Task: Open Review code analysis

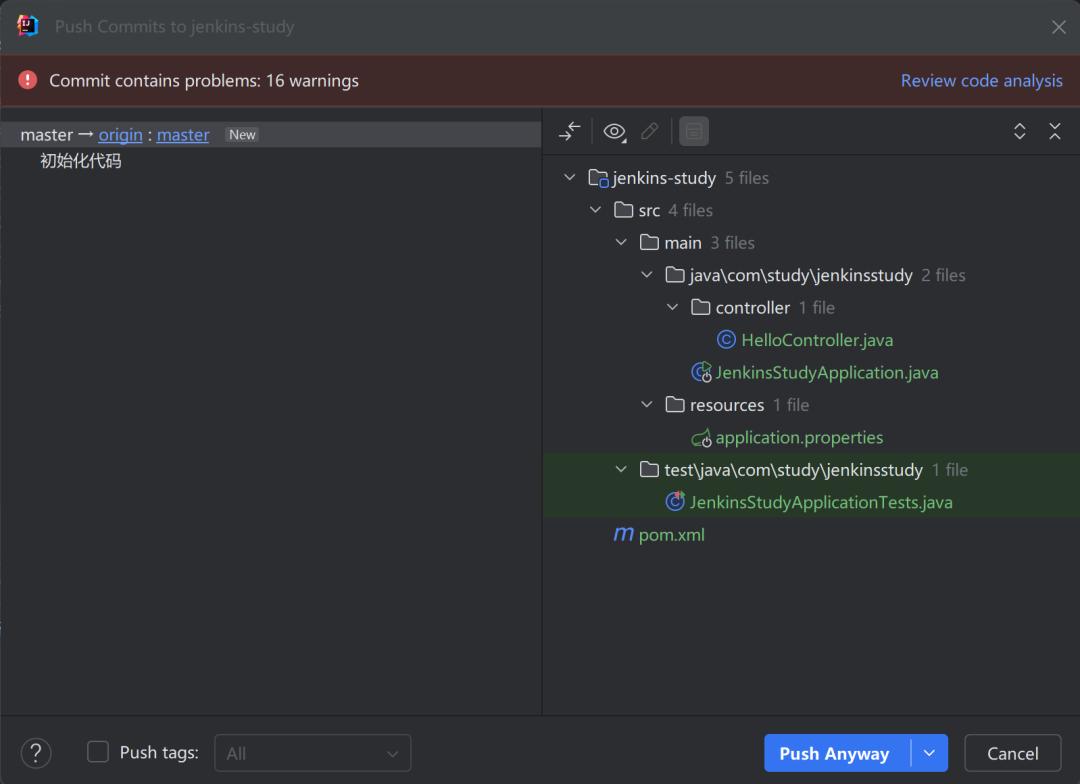Action: pyautogui.click(x=981, y=81)
